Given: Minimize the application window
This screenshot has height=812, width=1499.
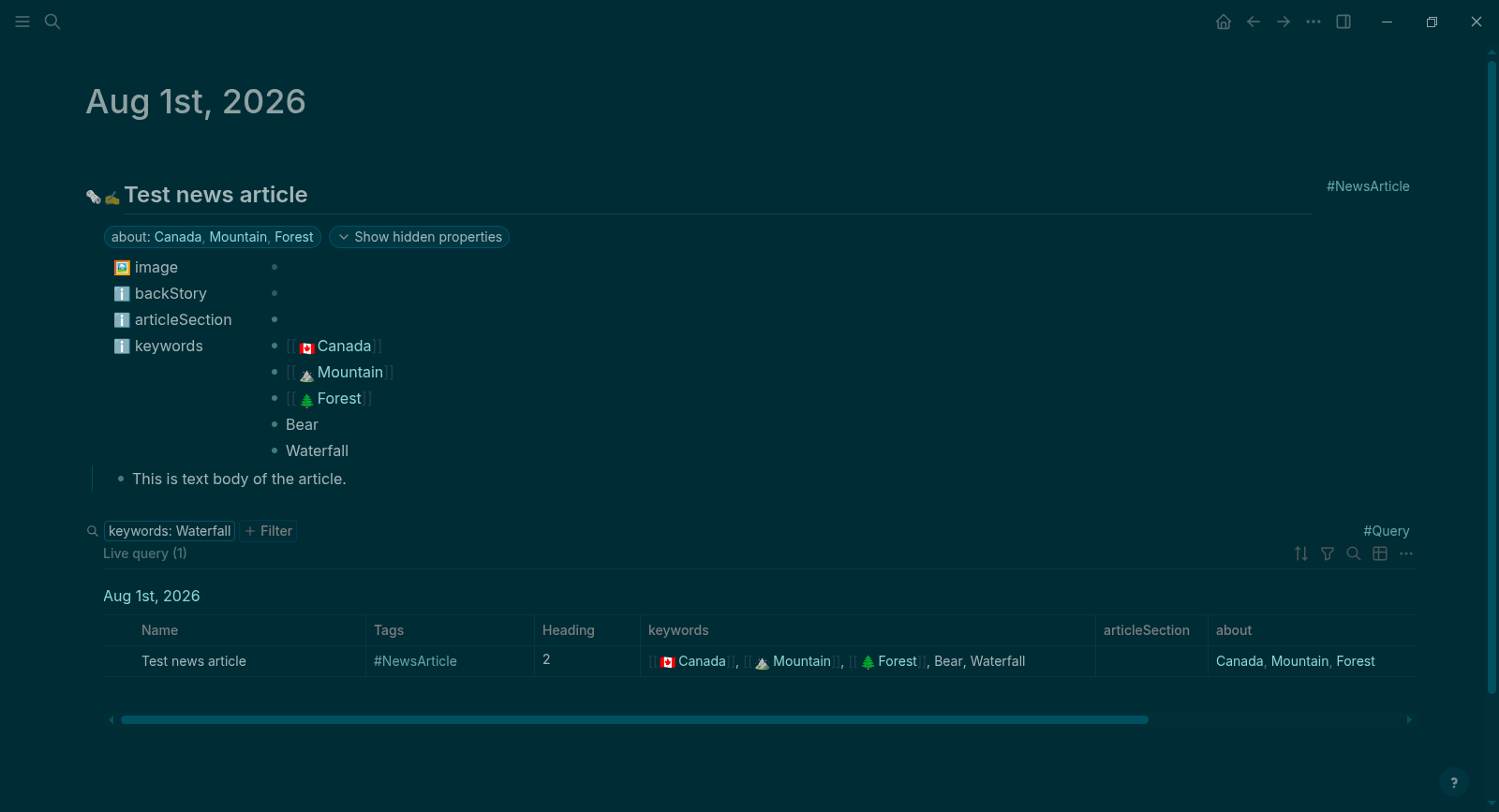Looking at the screenshot, I should pyautogui.click(x=1387, y=22).
